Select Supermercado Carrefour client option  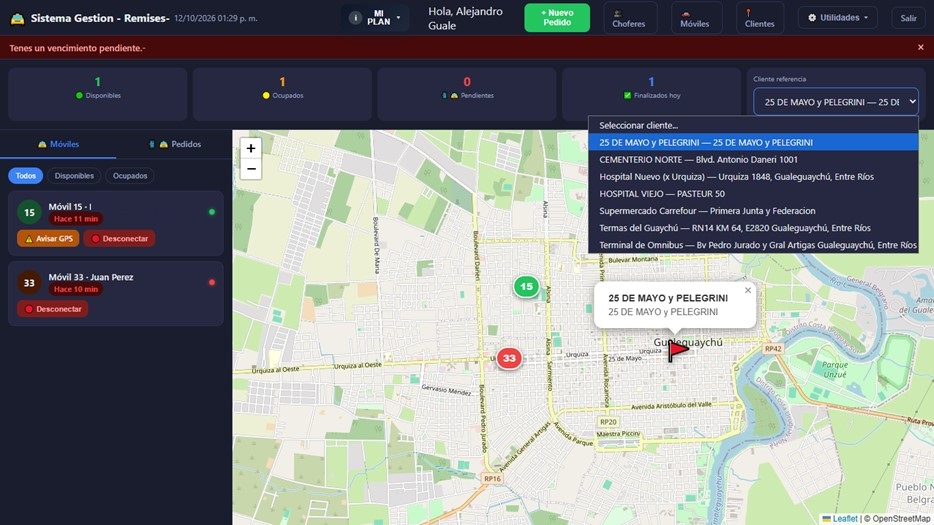tap(753, 211)
